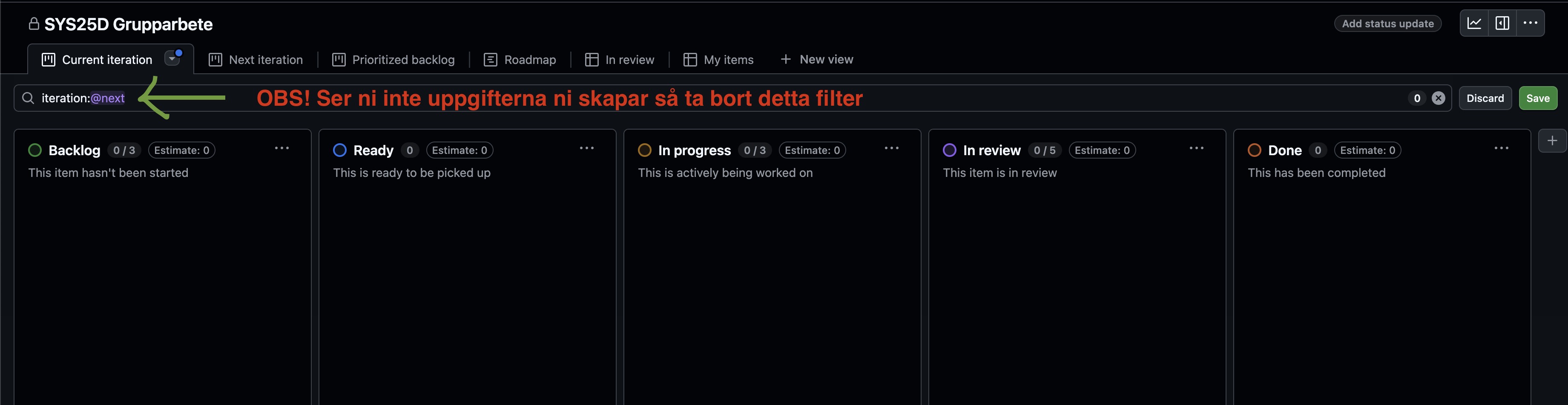Discard the unsaved view changes
The height and width of the screenshot is (405, 1568).
coord(1485,98)
